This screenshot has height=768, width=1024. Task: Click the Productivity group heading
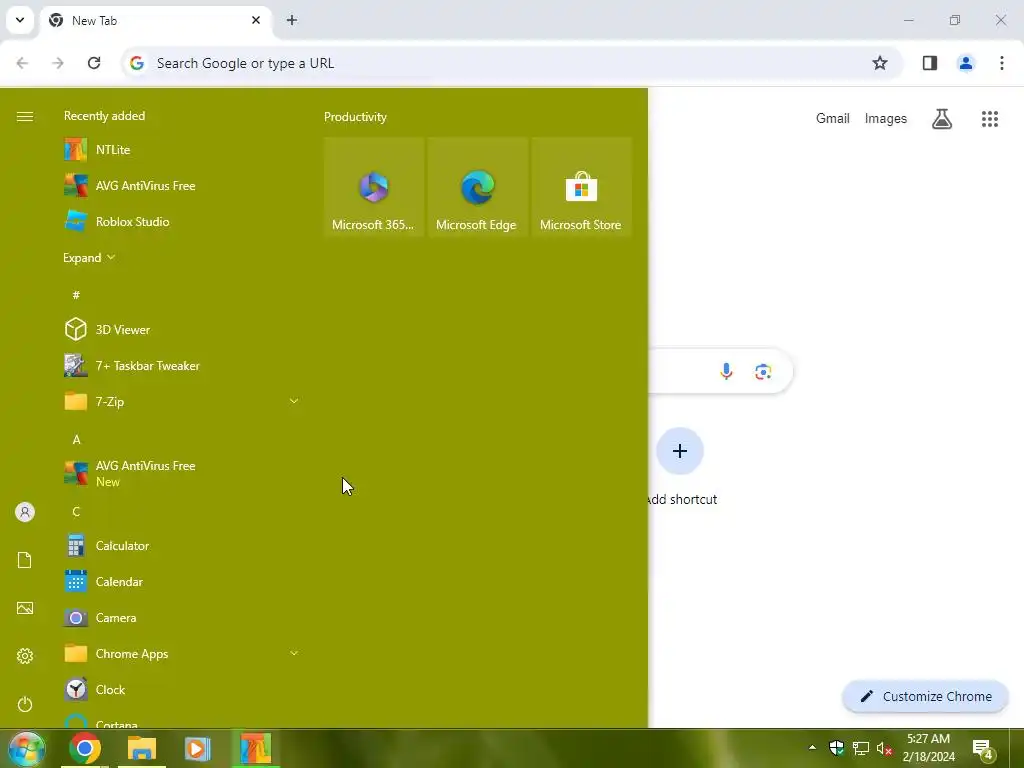coord(355,117)
